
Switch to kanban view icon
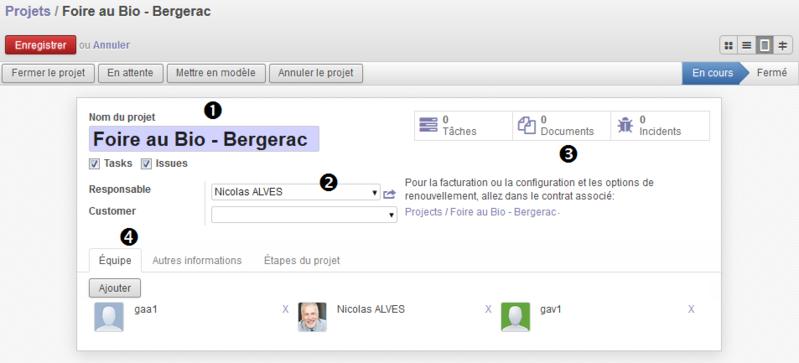click(x=729, y=46)
